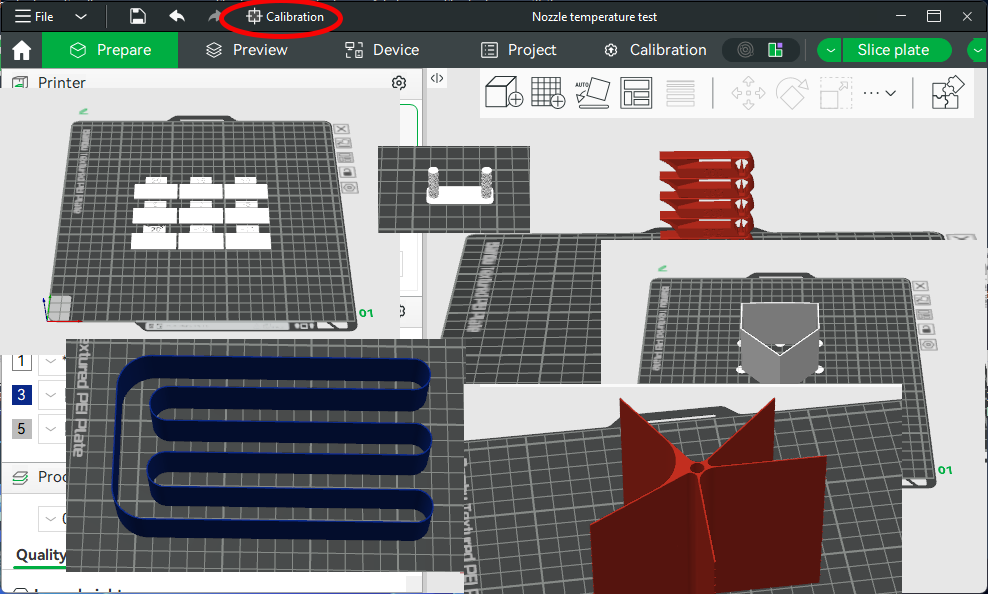Click the Slice plate button

[892, 50]
